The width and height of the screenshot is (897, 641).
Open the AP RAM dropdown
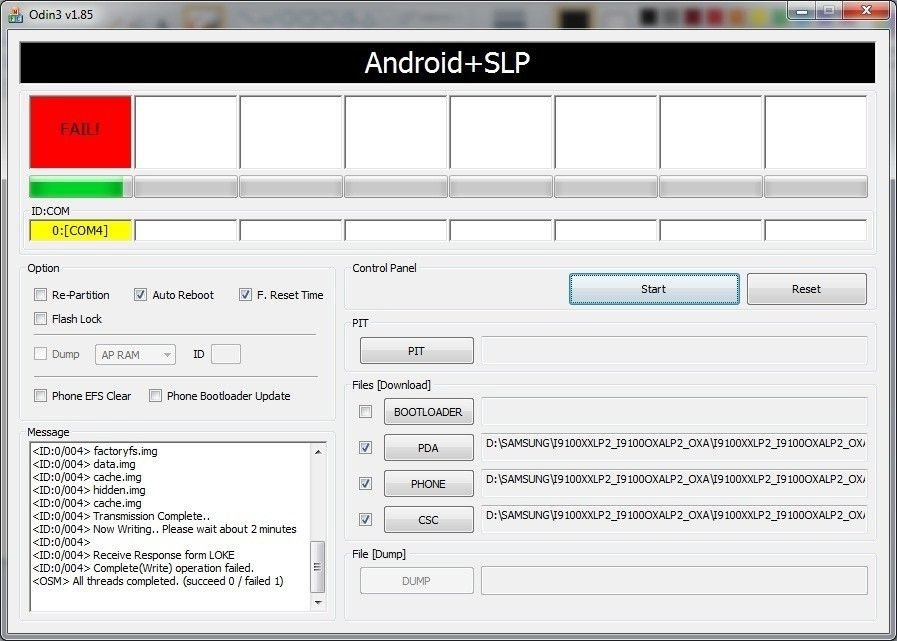point(135,355)
